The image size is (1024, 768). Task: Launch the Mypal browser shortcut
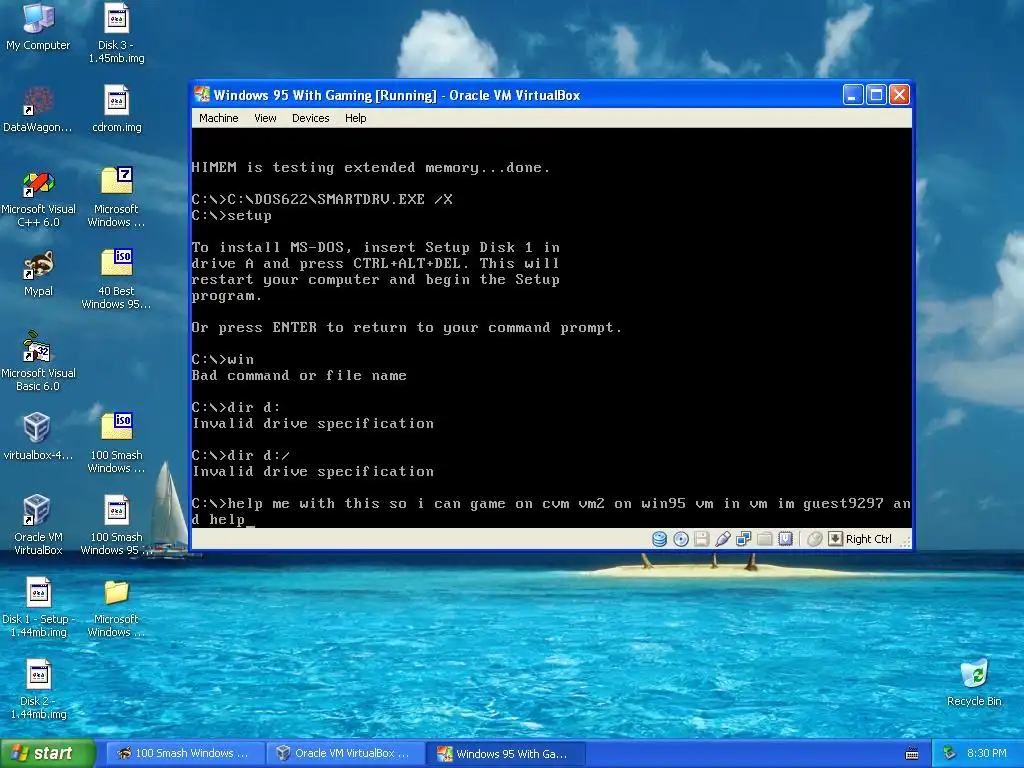pyautogui.click(x=38, y=274)
